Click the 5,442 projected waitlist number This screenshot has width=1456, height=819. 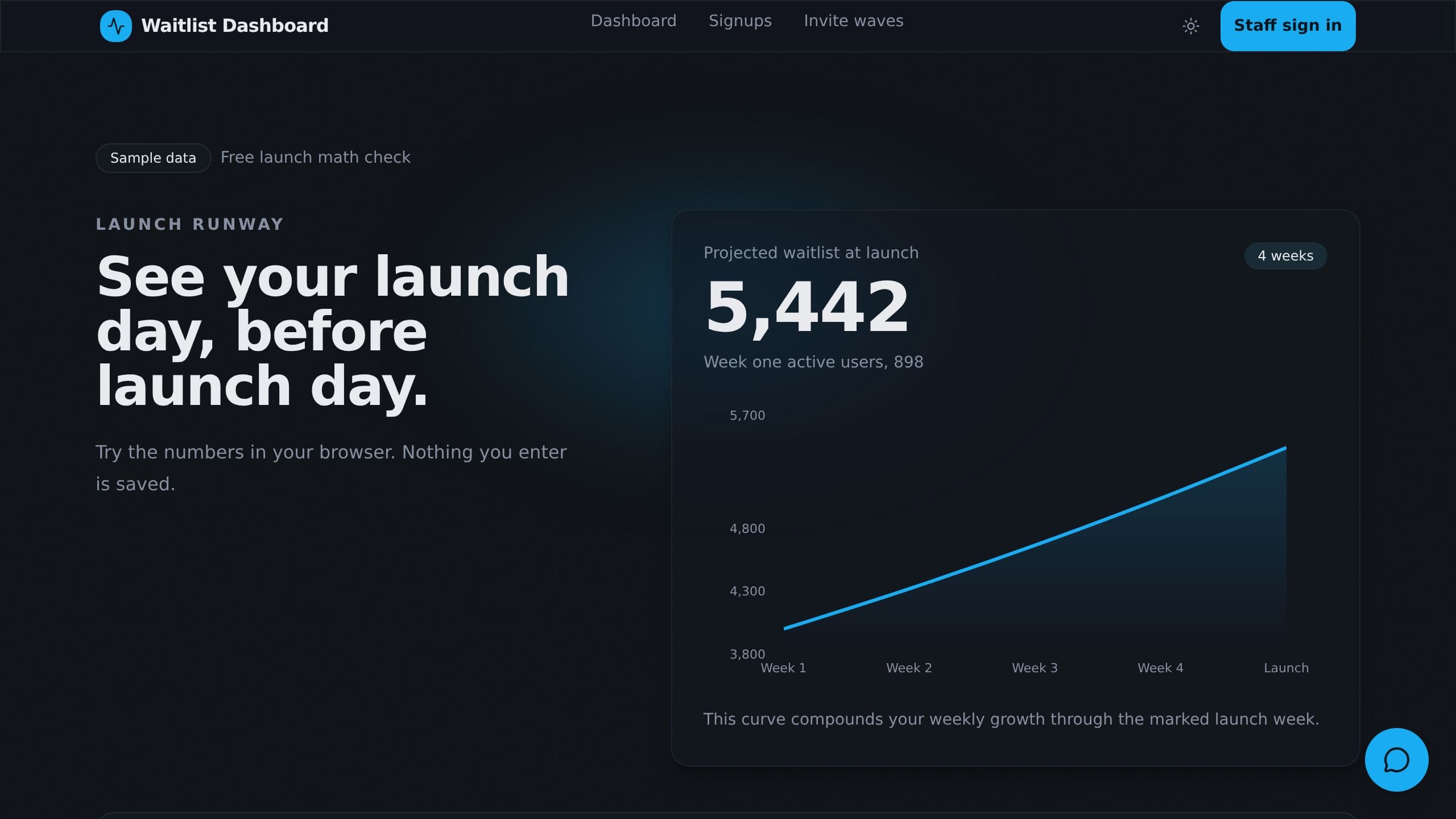coord(807,307)
